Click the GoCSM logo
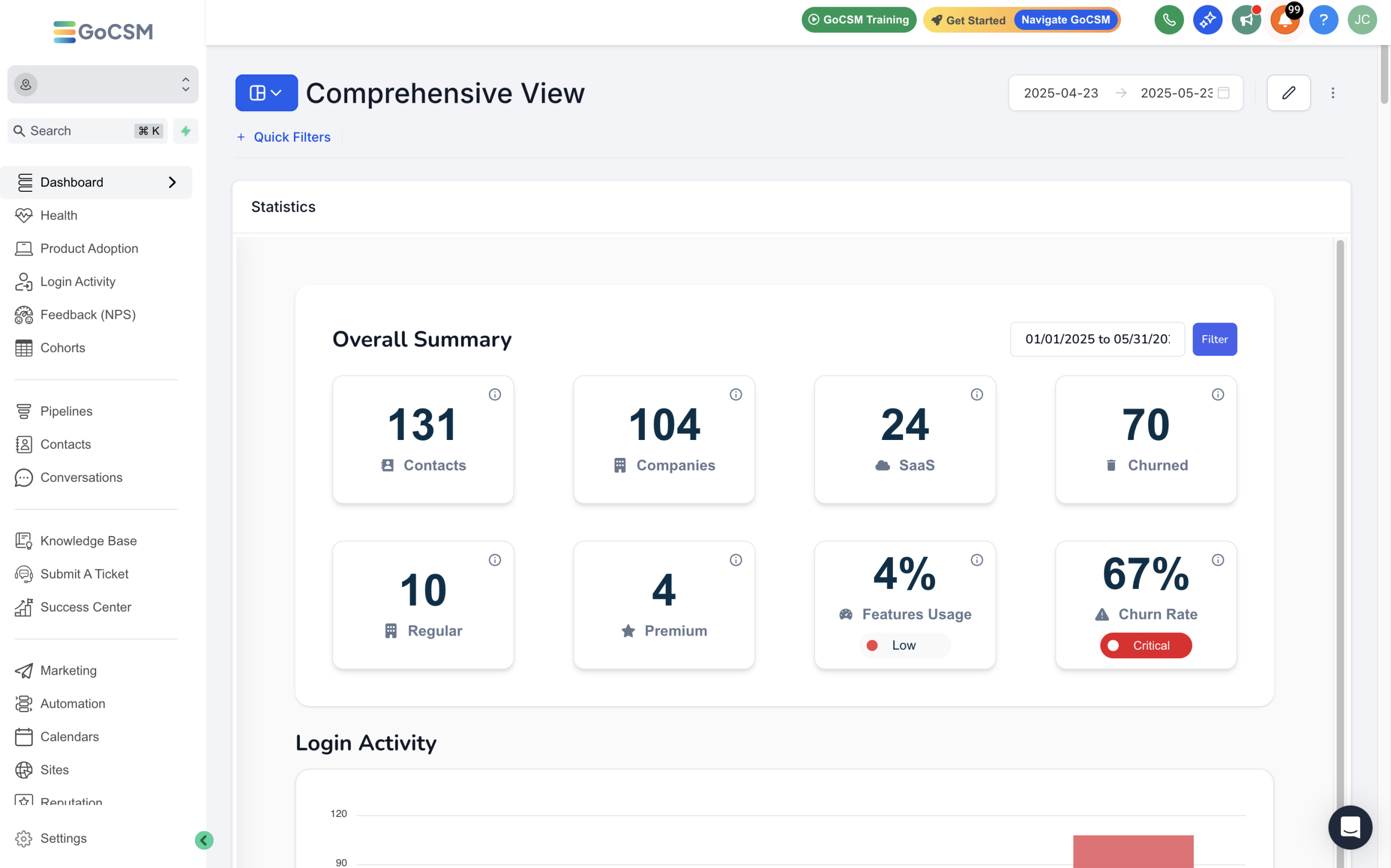Image resolution: width=1391 pixels, height=868 pixels. click(103, 32)
